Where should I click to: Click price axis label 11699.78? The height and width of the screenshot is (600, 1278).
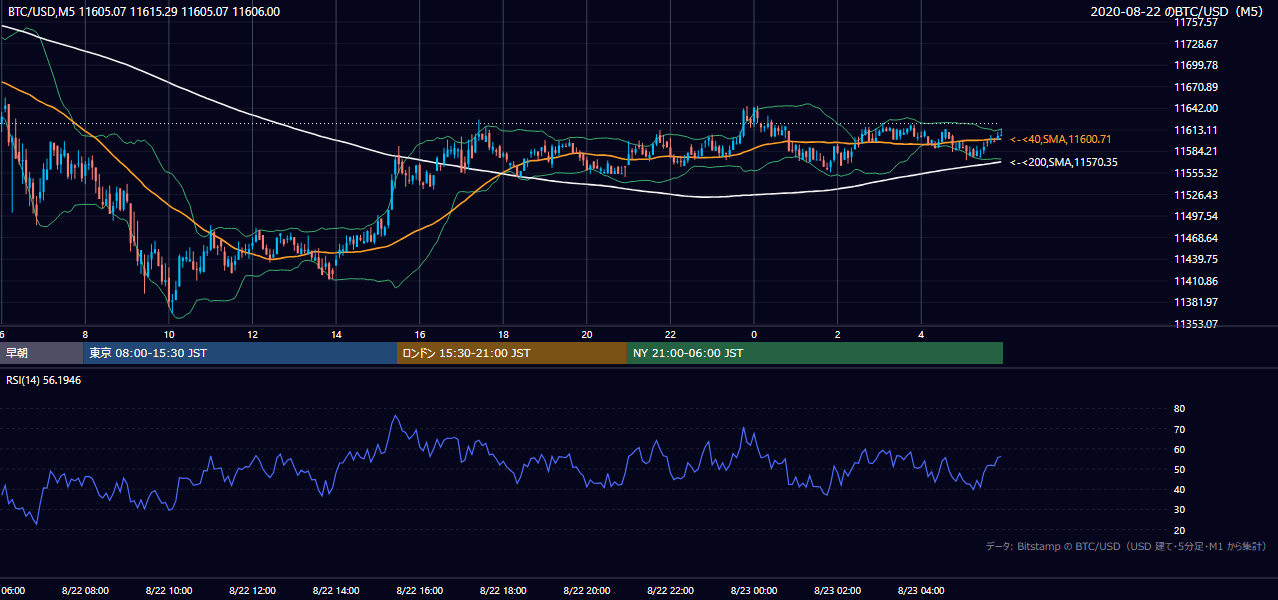pos(1195,65)
